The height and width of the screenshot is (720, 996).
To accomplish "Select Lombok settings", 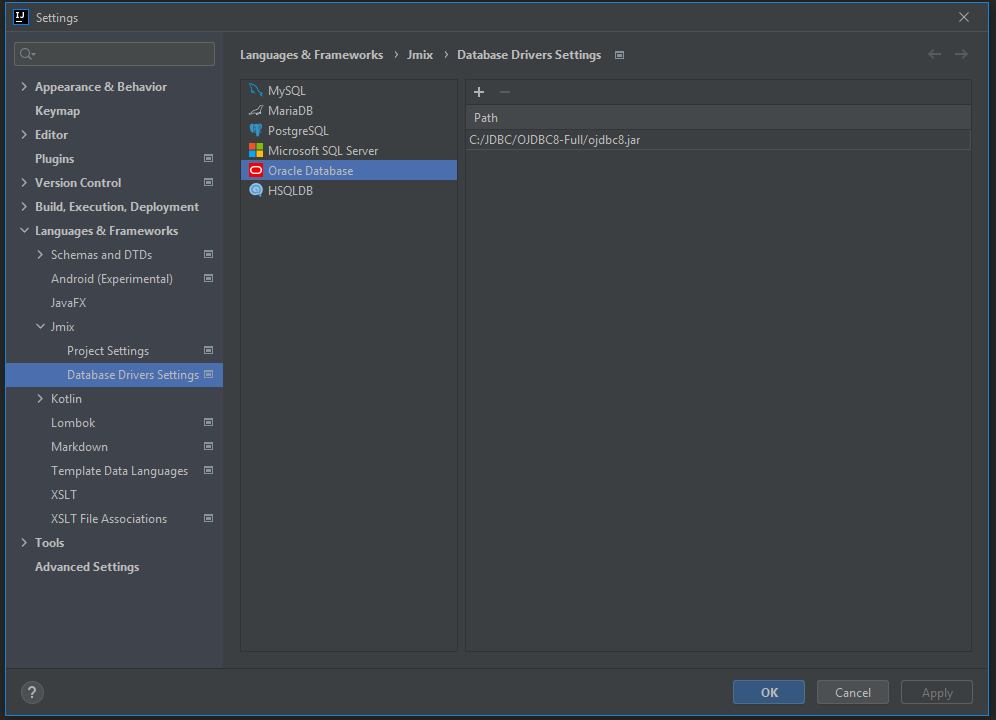I will click(73, 423).
